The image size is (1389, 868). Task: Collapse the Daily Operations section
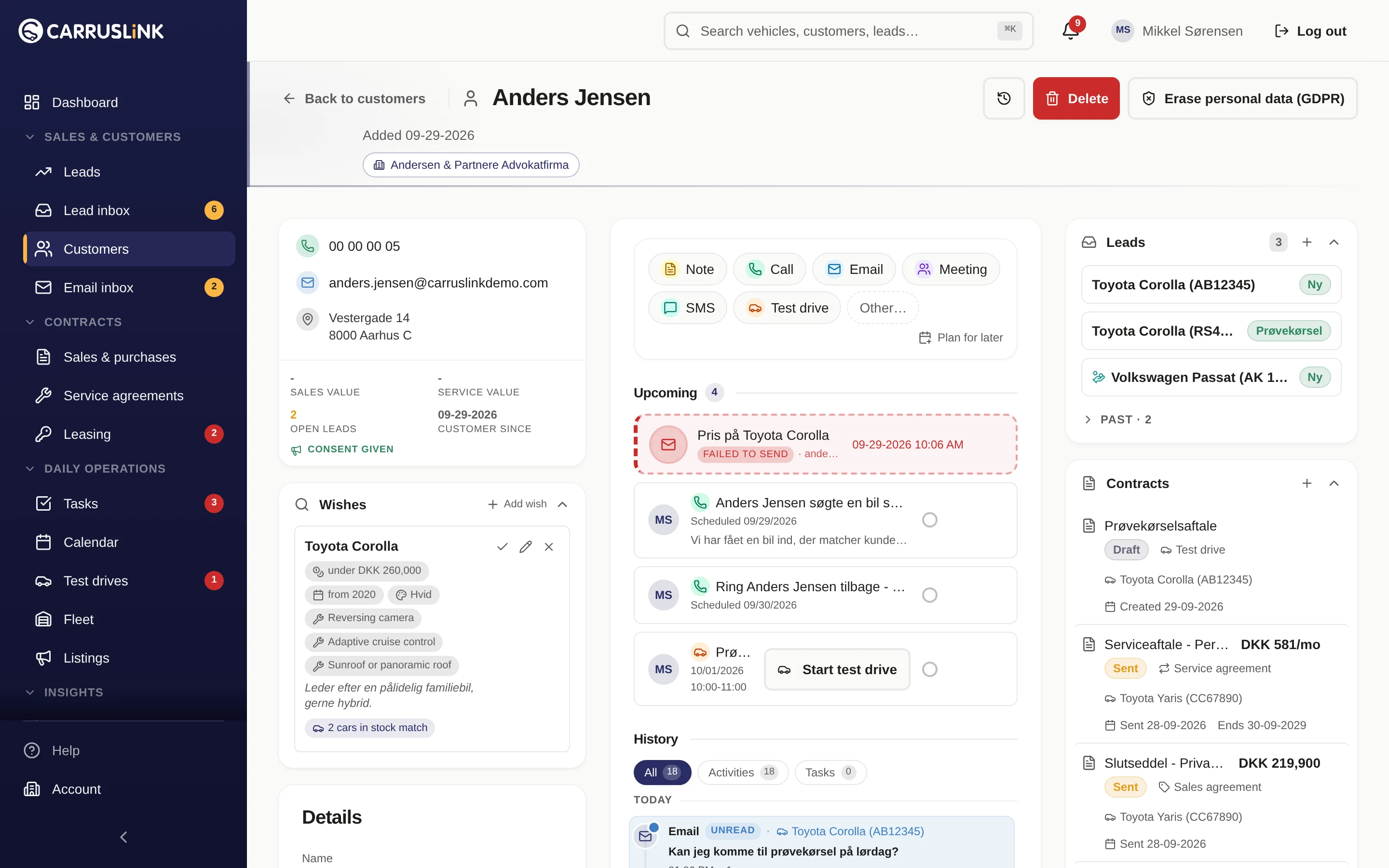click(95, 468)
